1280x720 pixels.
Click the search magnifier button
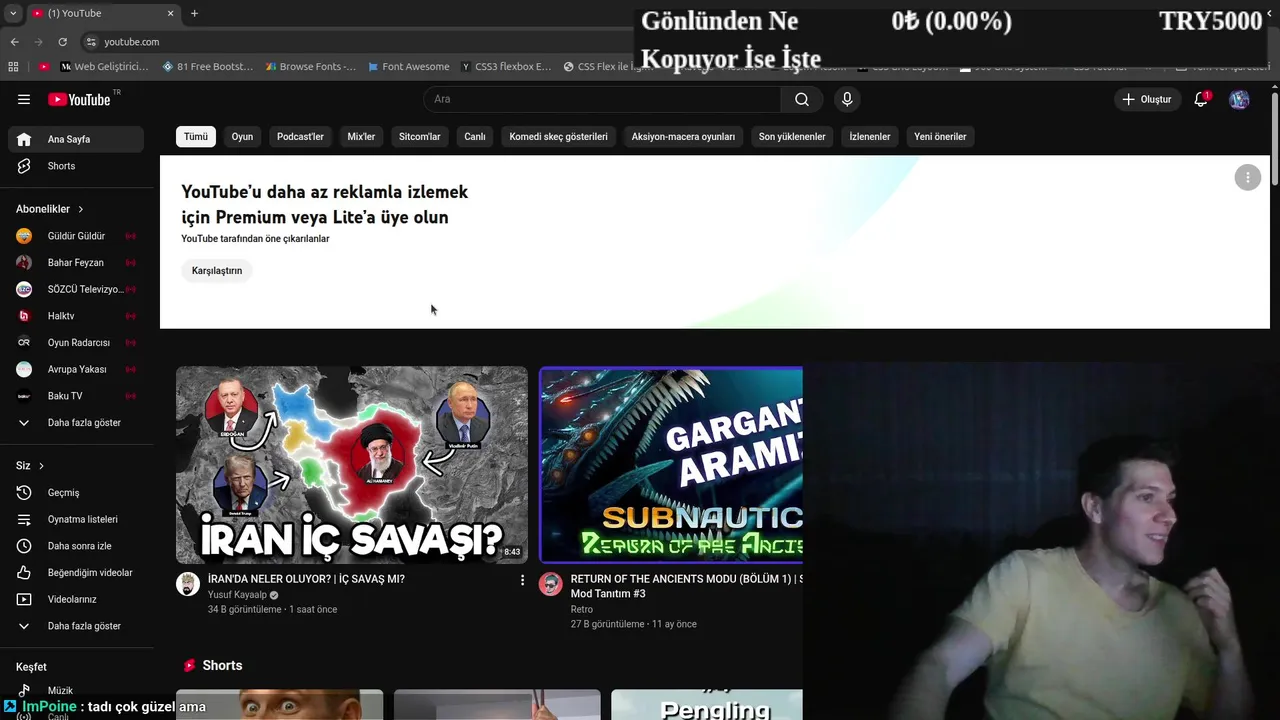click(802, 99)
